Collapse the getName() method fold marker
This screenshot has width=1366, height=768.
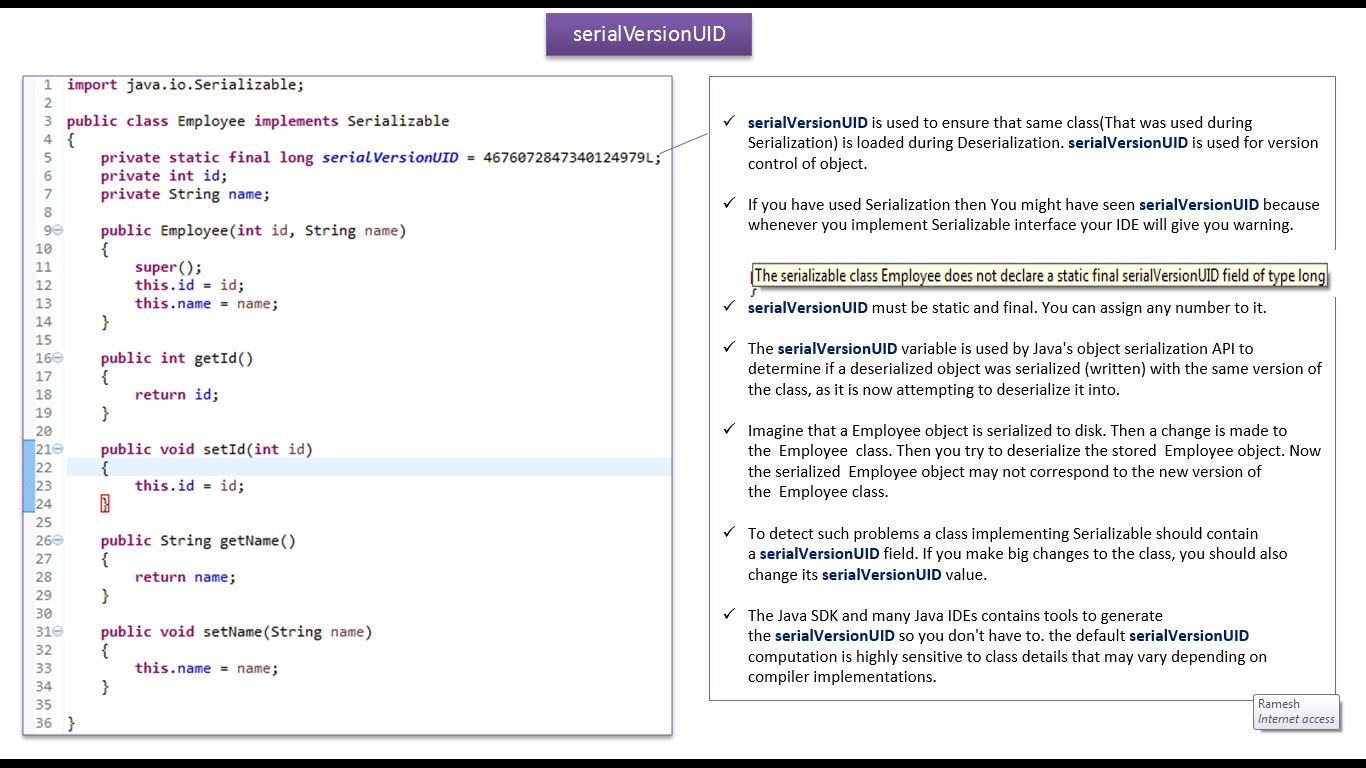(x=57, y=540)
